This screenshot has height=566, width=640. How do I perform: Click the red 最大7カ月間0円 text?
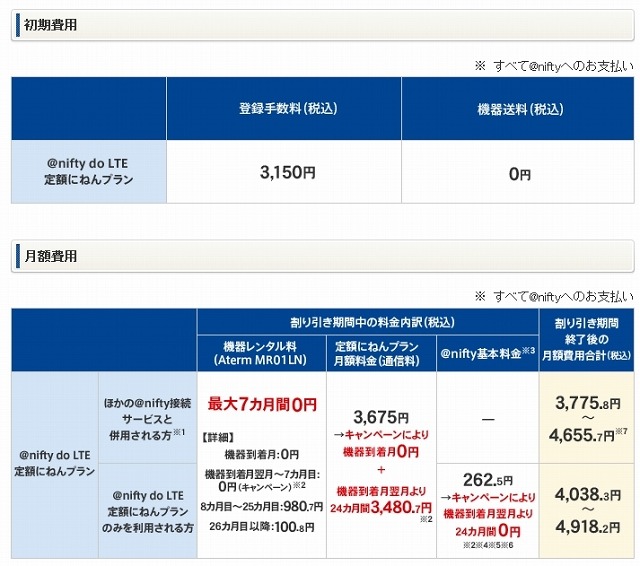tap(262, 404)
